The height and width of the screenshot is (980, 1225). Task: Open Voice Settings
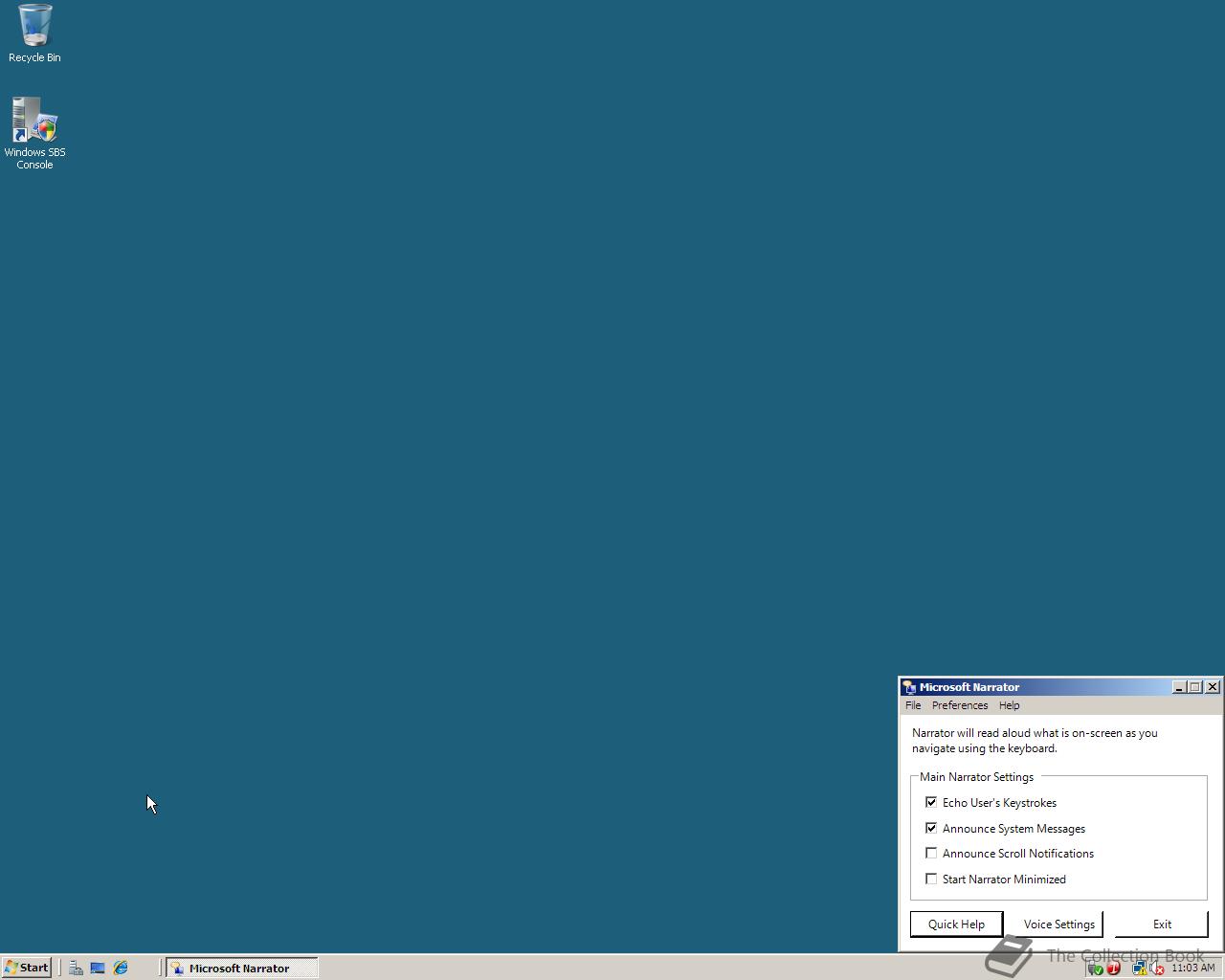click(x=1059, y=924)
